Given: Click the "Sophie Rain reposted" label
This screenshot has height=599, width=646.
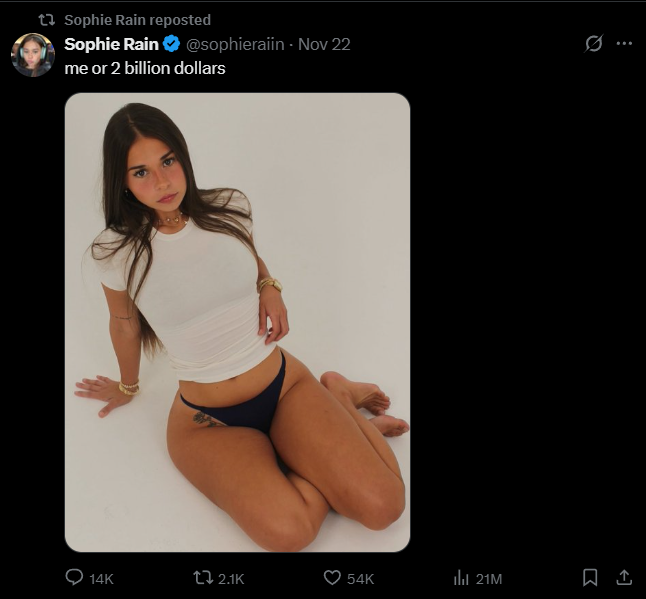Looking at the screenshot, I should point(137,20).
